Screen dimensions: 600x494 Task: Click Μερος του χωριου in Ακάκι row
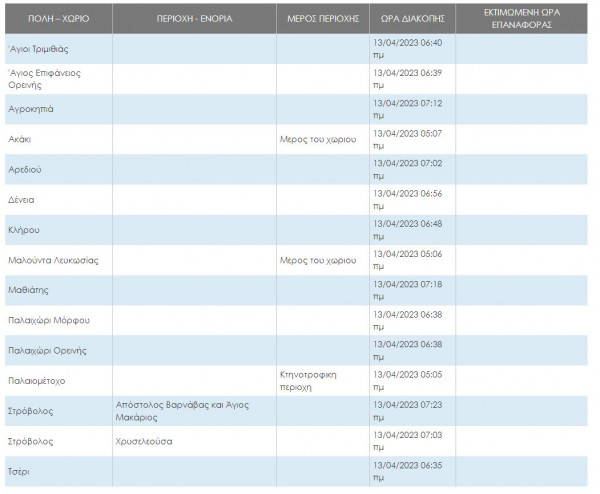point(318,139)
